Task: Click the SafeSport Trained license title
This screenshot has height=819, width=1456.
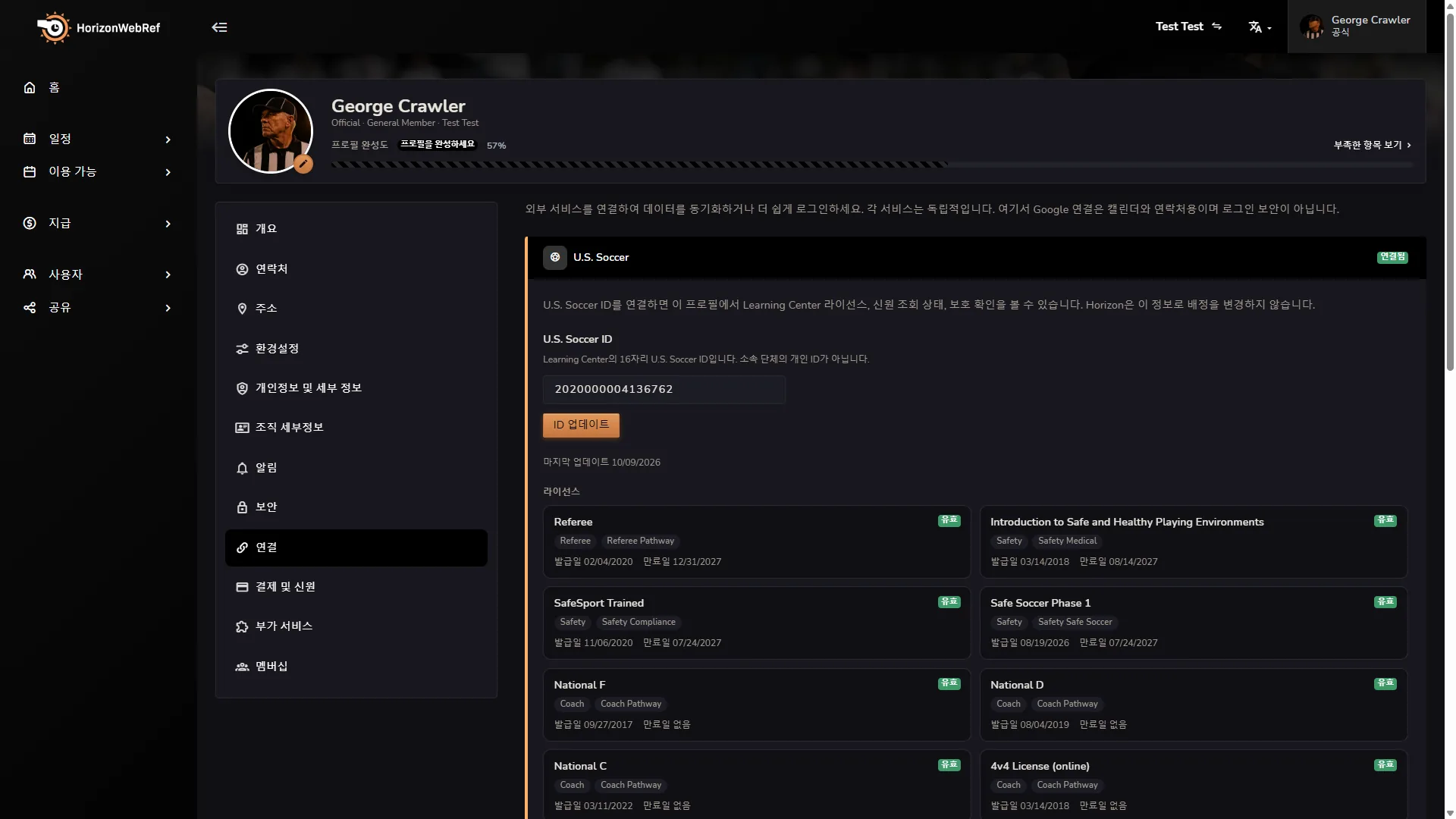Action: point(599,603)
